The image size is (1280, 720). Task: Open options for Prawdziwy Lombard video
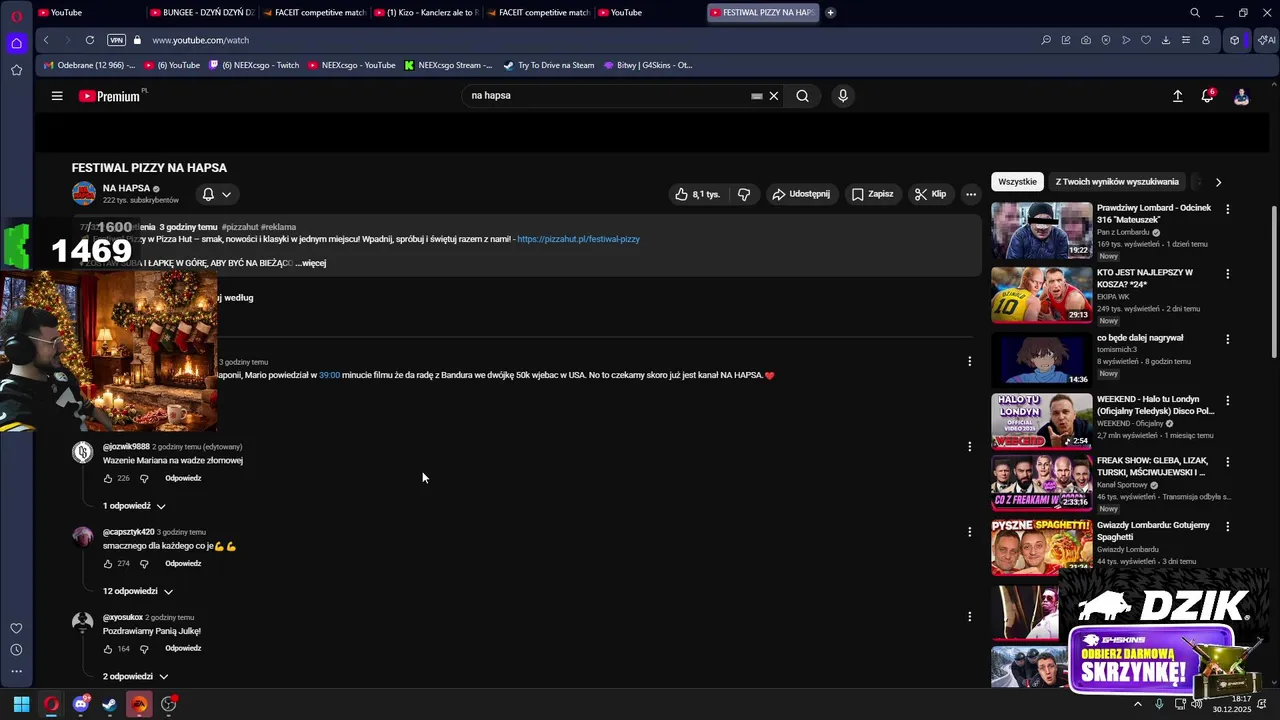1228,209
